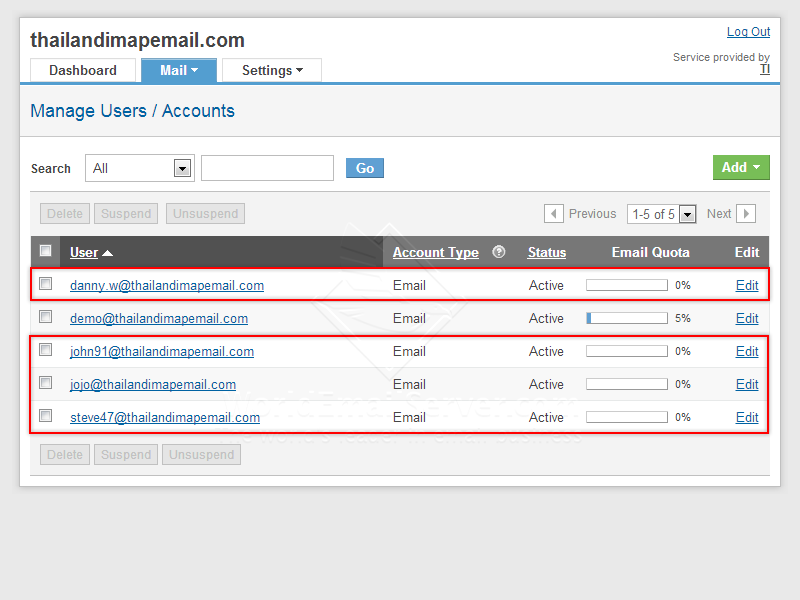This screenshot has width=800, height=600.
Task: Click demo's 5% email quota bar
Action: tap(626, 318)
